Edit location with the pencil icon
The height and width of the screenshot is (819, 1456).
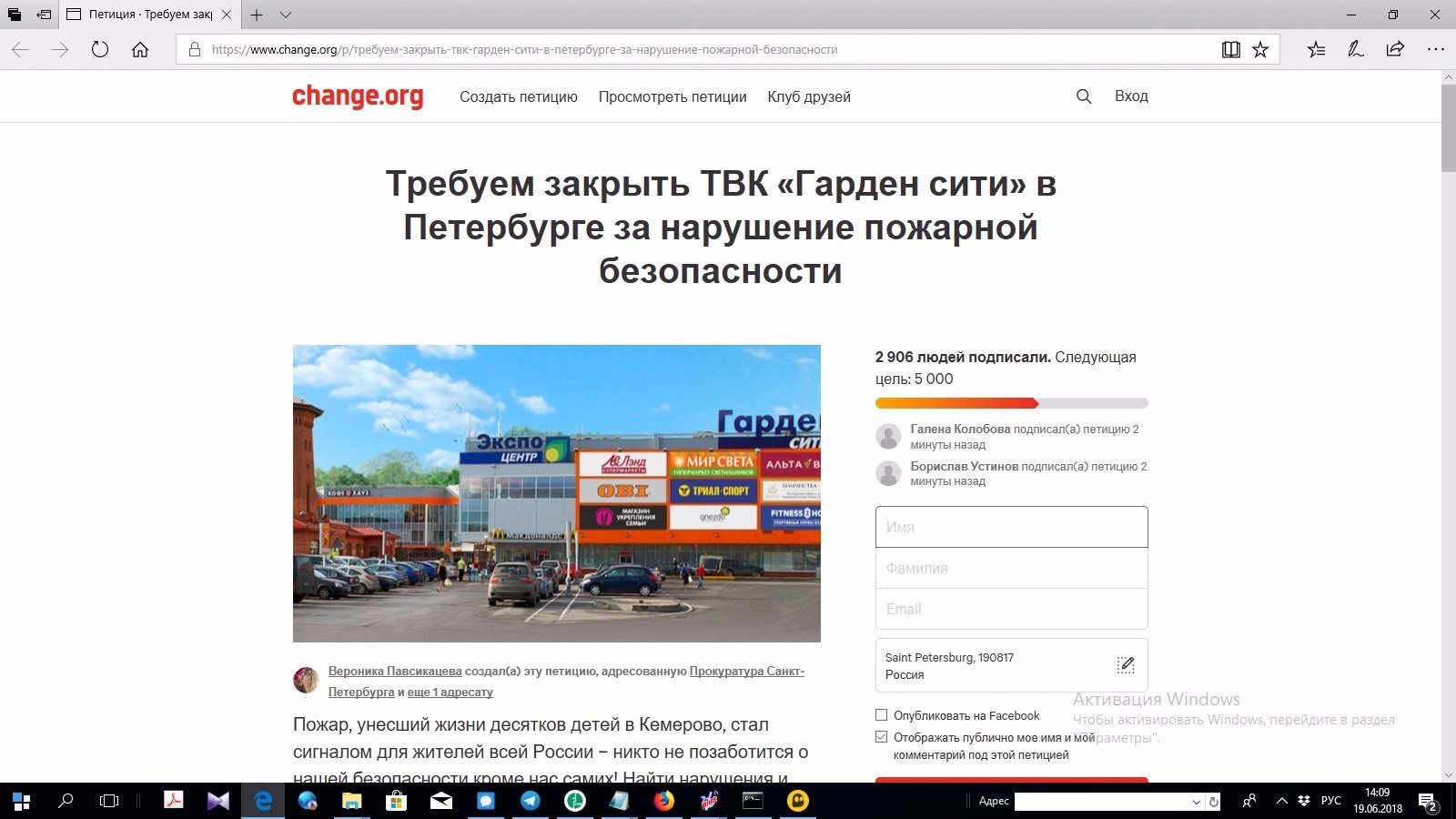pos(1126,665)
